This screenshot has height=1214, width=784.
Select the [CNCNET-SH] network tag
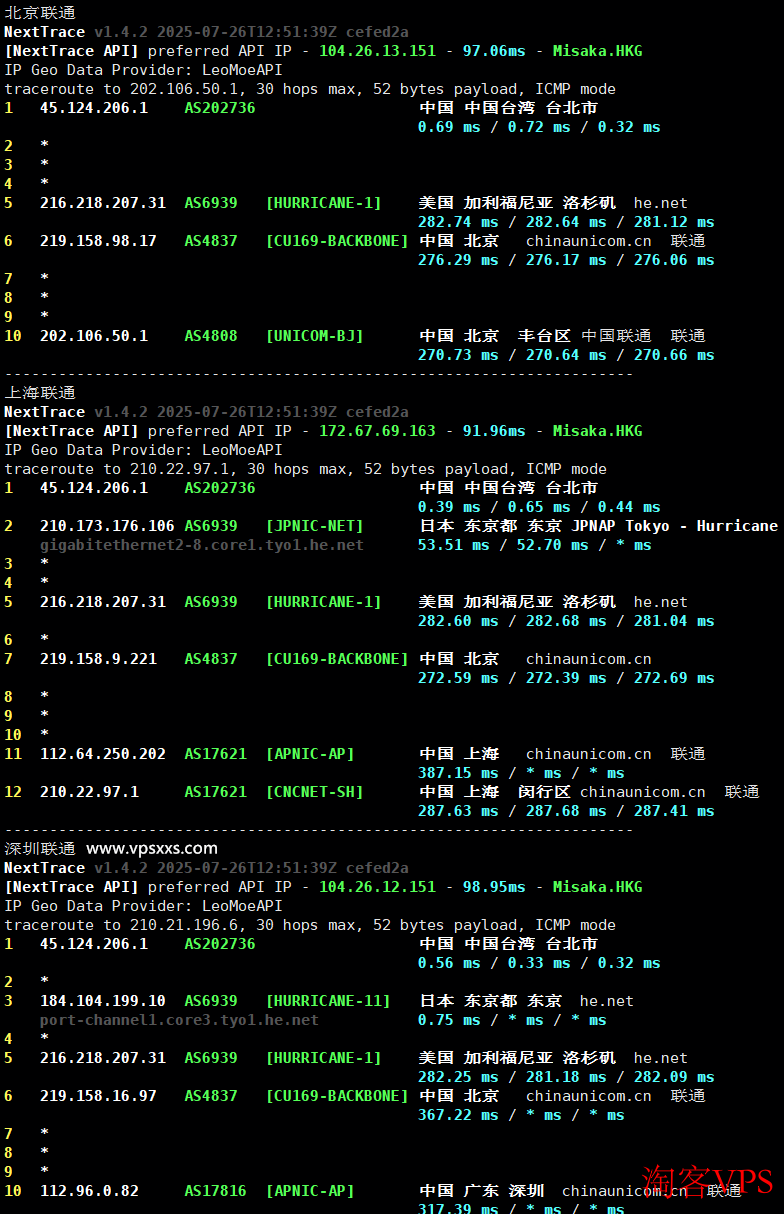point(314,792)
